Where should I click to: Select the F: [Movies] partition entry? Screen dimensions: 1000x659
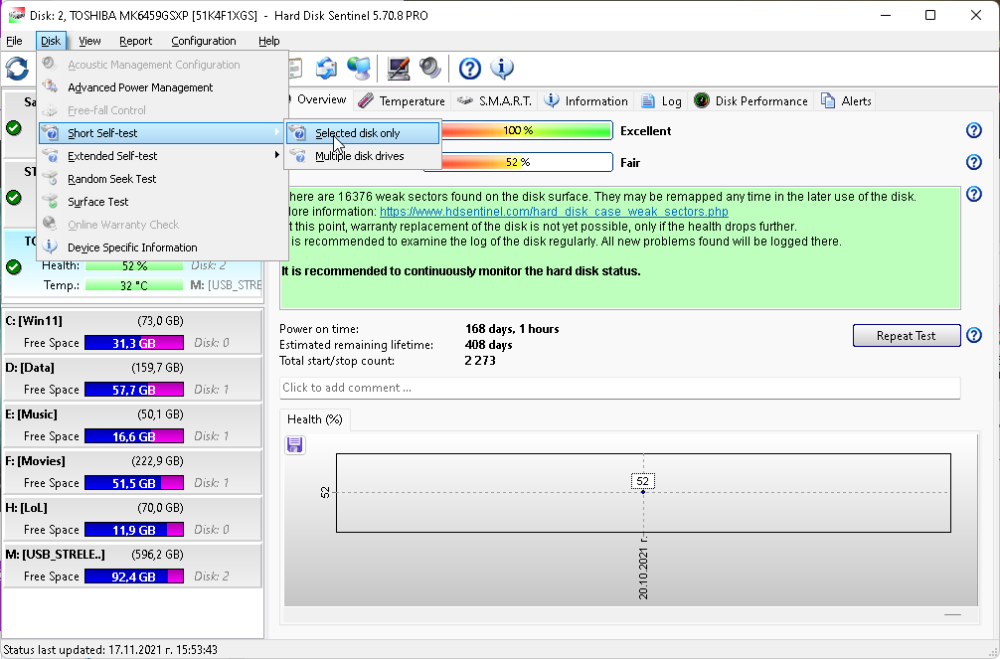[133, 471]
